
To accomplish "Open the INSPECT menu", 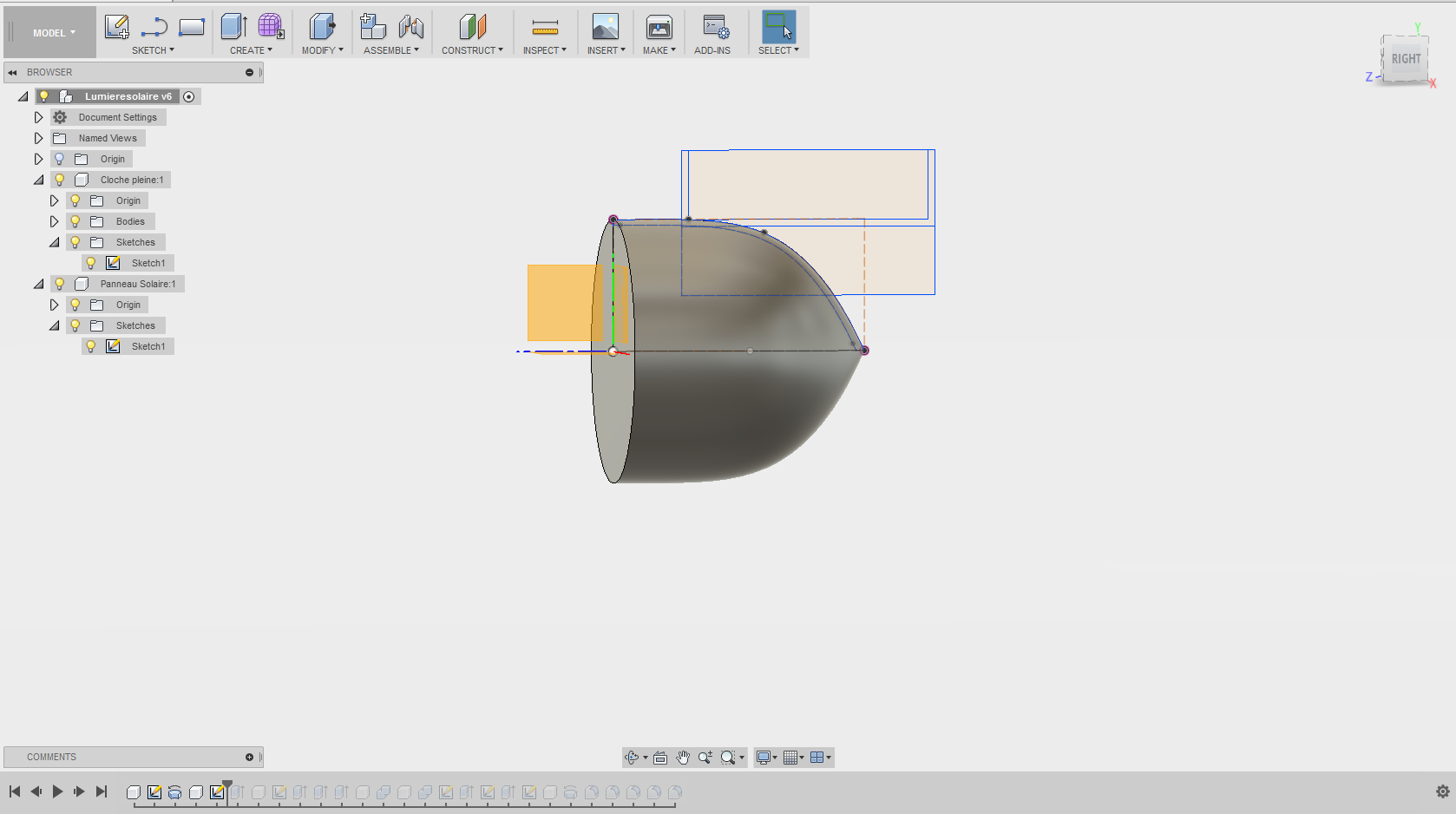I will click(x=544, y=50).
